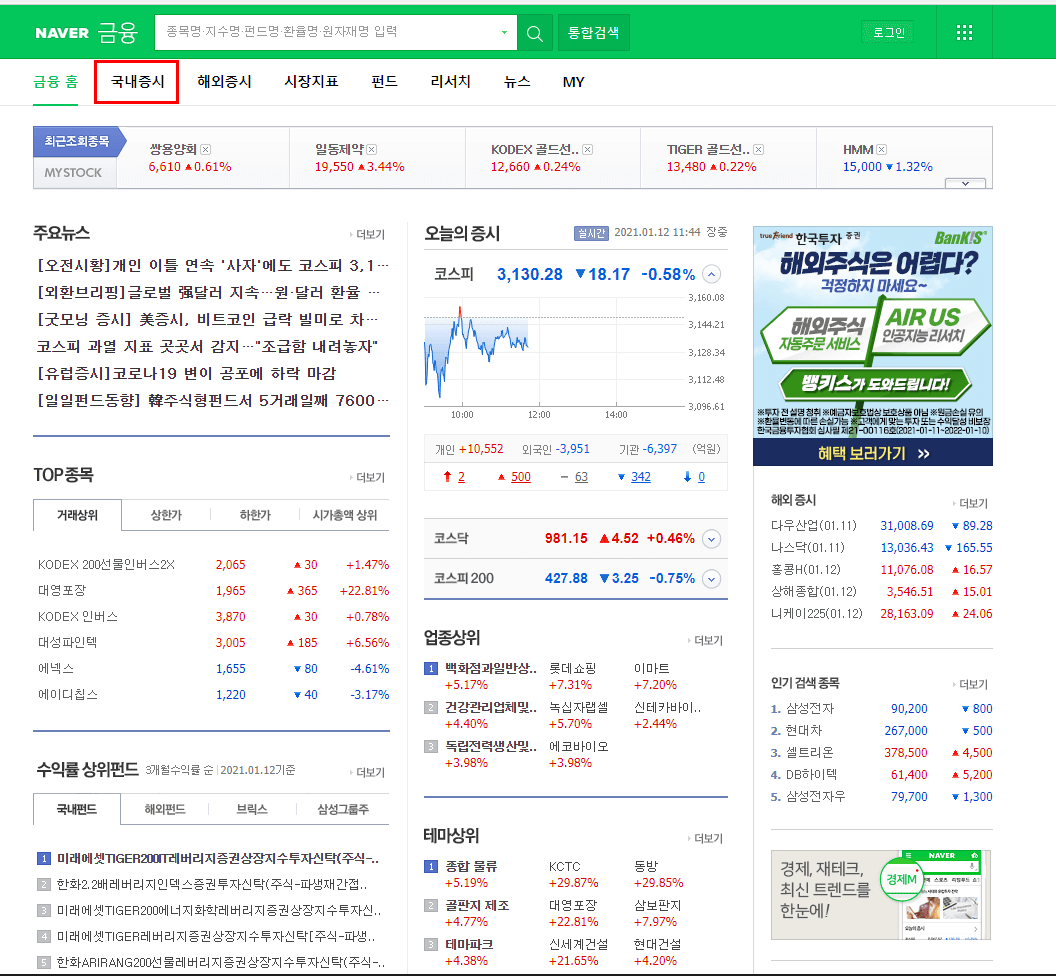1056x976 pixels.
Task: Open the 국내증시 tab
Action: click(x=137, y=82)
